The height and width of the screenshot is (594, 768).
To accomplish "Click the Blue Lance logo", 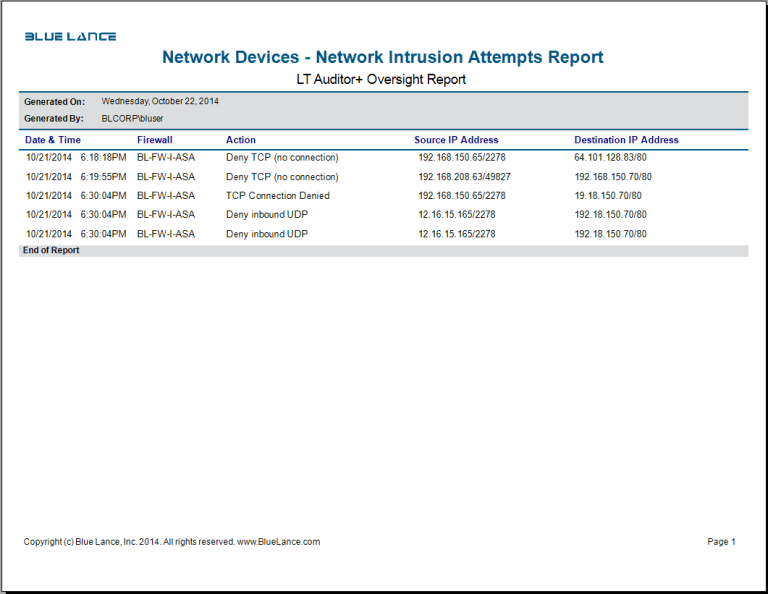I will click(70, 37).
